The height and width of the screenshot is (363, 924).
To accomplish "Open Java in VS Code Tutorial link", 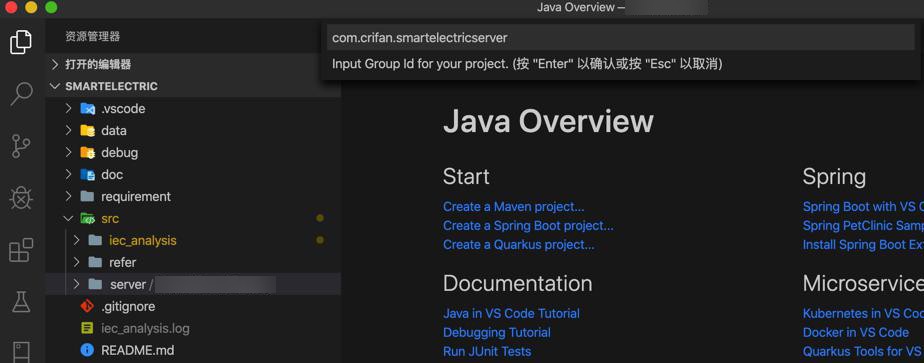I will (511, 314).
